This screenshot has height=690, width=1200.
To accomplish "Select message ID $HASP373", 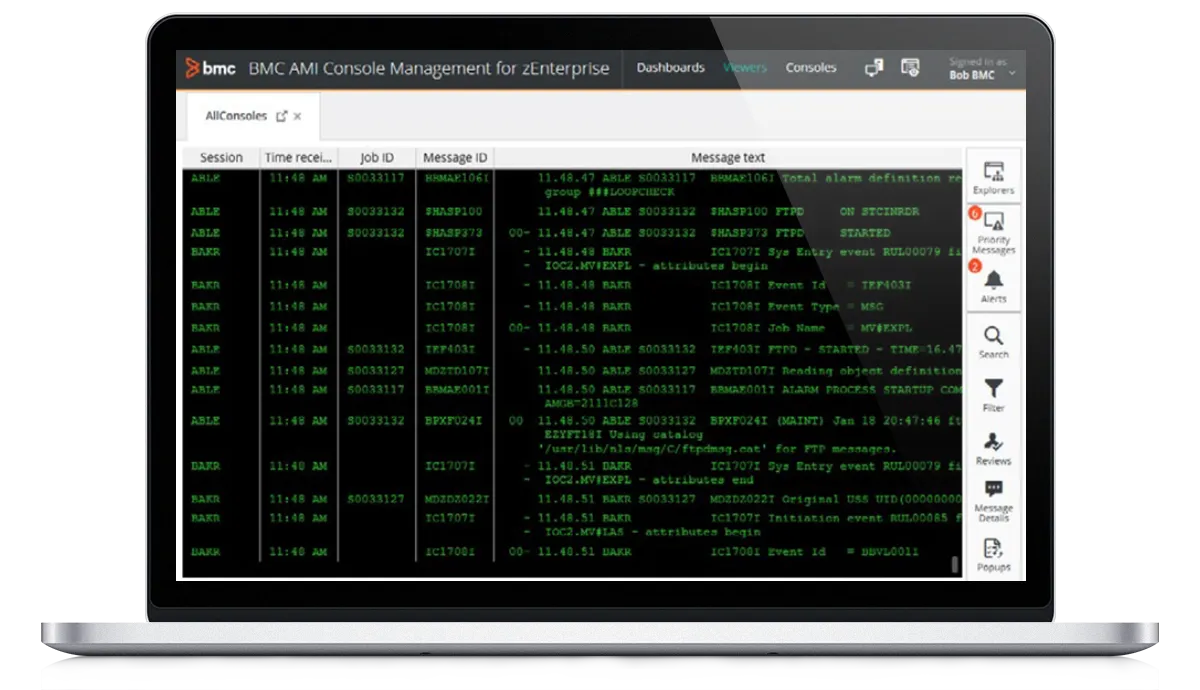I will (x=453, y=233).
